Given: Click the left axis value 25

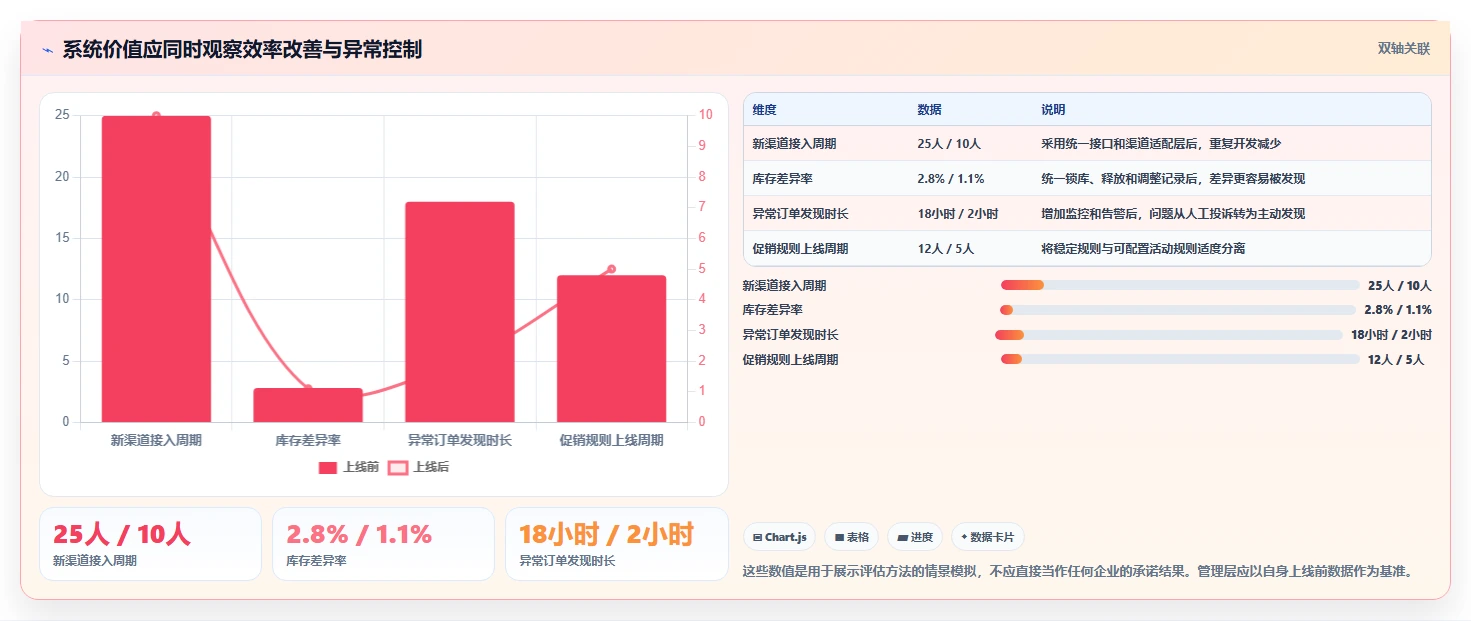Looking at the screenshot, I should 62,115.
